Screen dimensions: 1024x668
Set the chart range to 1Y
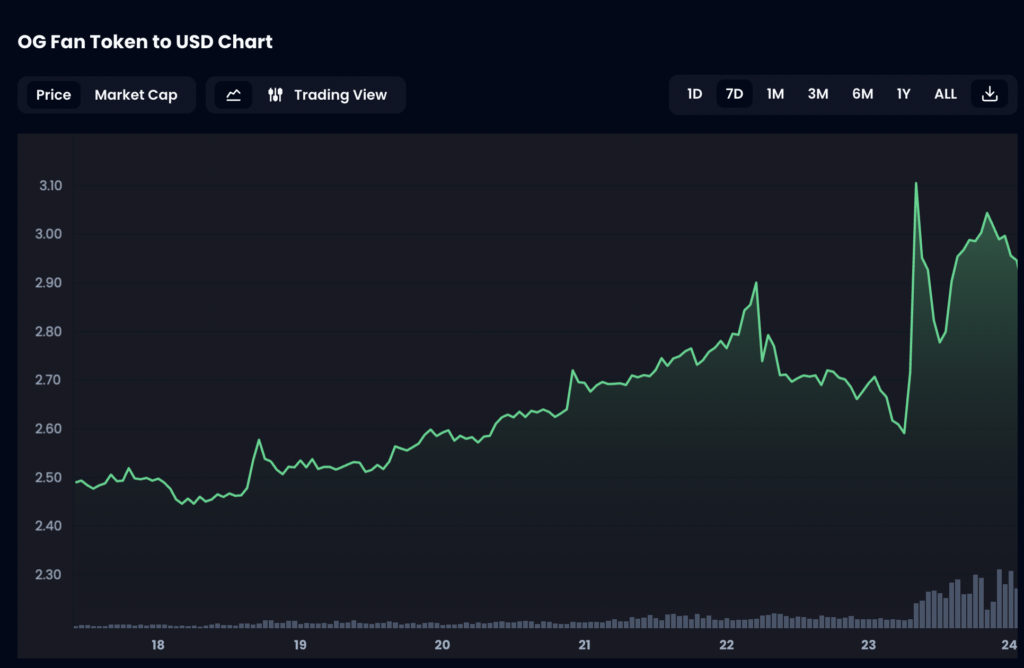(903, 94)
